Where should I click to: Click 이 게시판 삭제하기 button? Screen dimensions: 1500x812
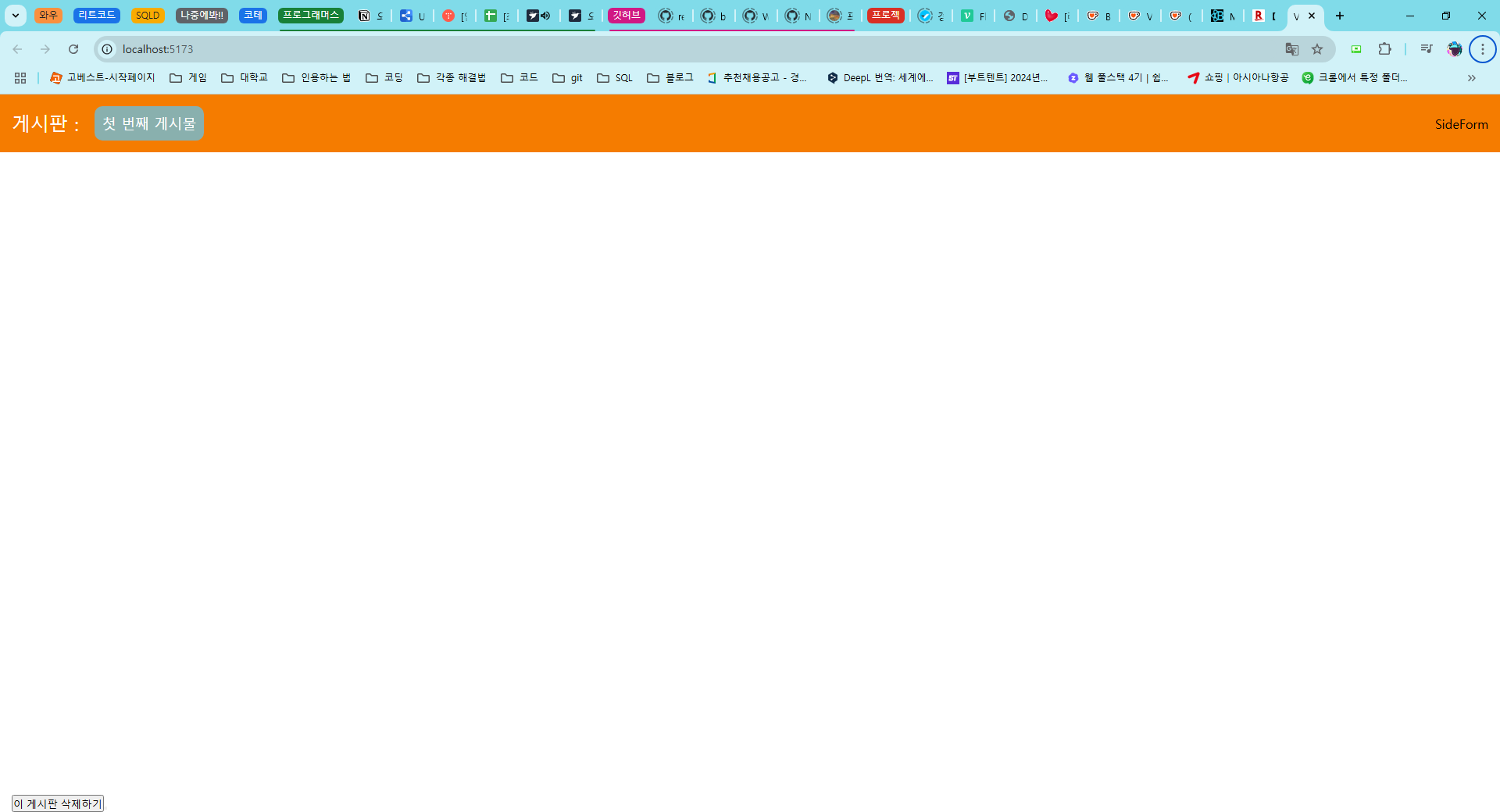[58, 803]
